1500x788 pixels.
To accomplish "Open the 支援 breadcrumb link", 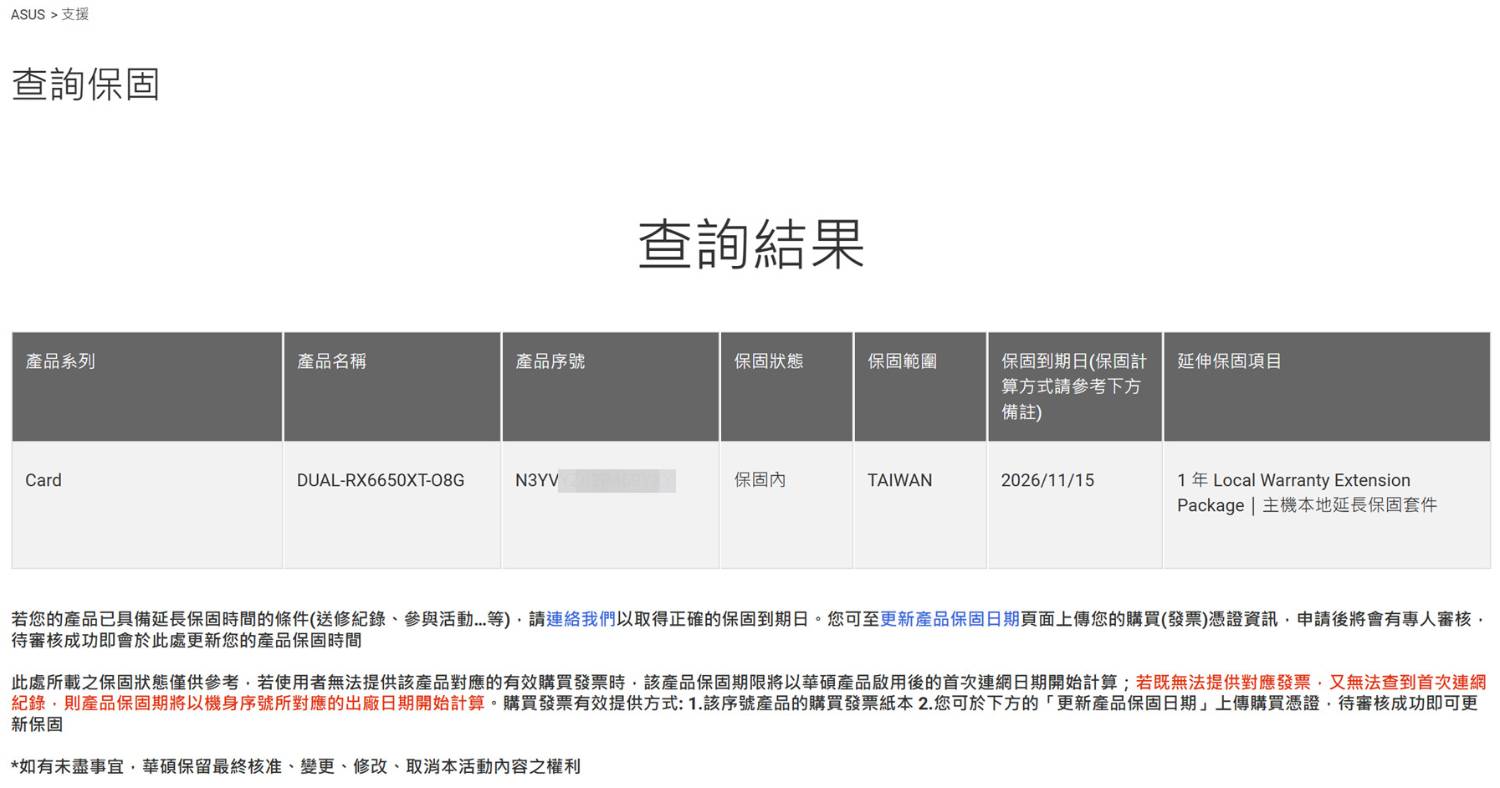I will (75, 14).
